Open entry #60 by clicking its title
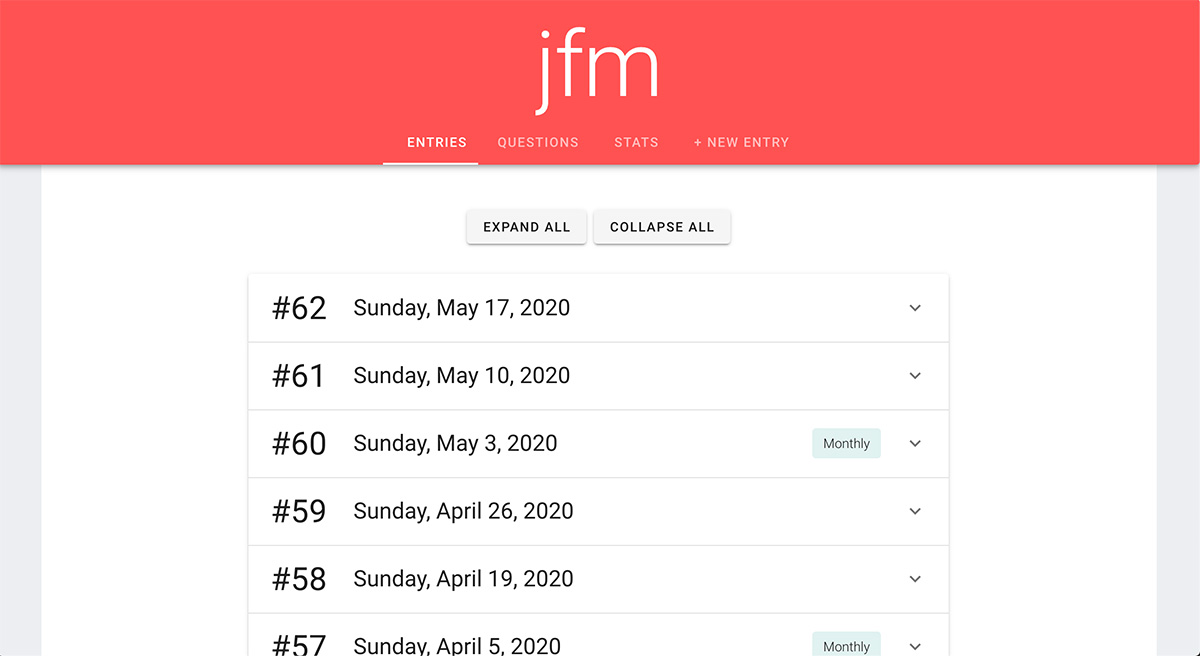This screenshot has height=656, width=1200. pyautogui.click(x=455, y=443)
